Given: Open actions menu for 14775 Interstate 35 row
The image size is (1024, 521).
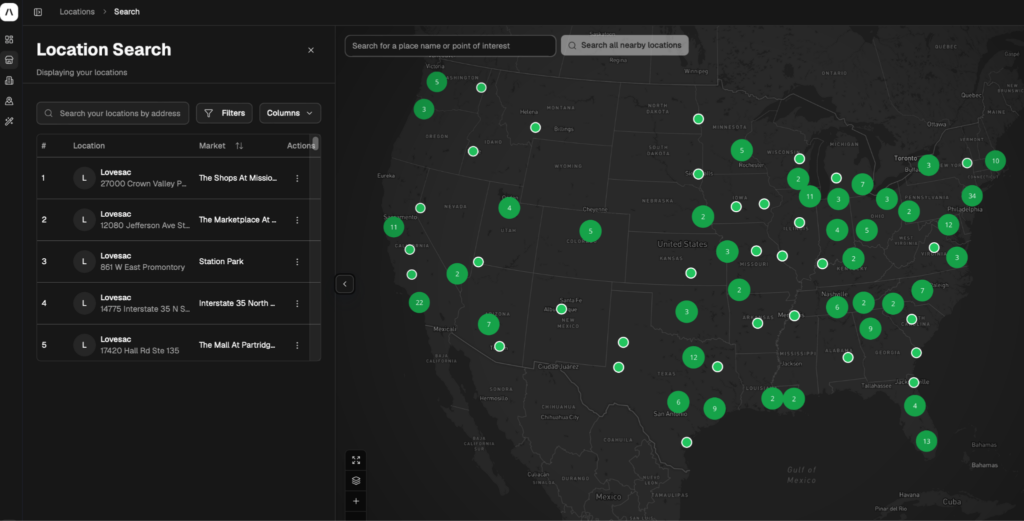Looking at the screenshot, I should point(297,304).
